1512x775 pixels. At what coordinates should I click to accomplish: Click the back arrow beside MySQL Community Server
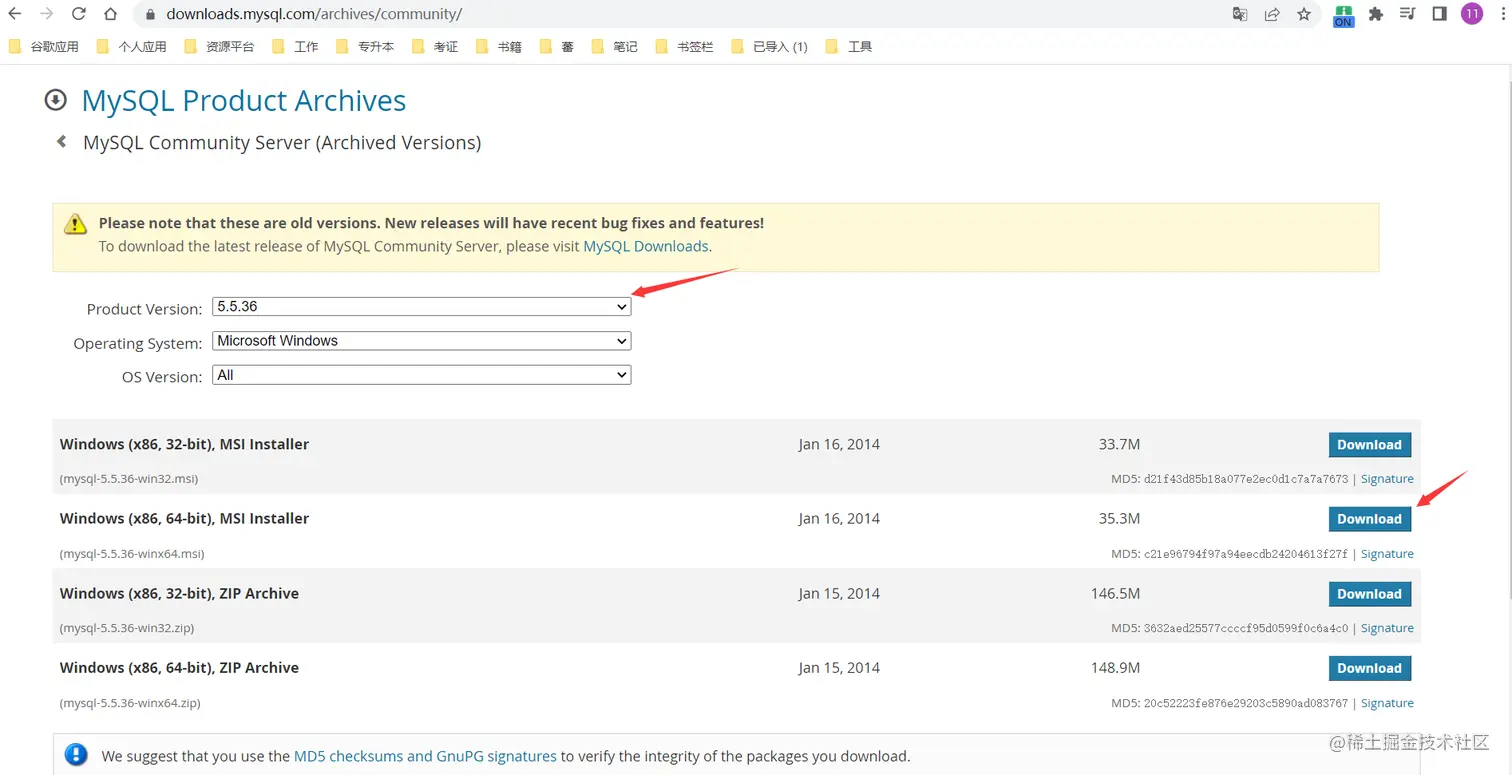click(x=62, y=142)
